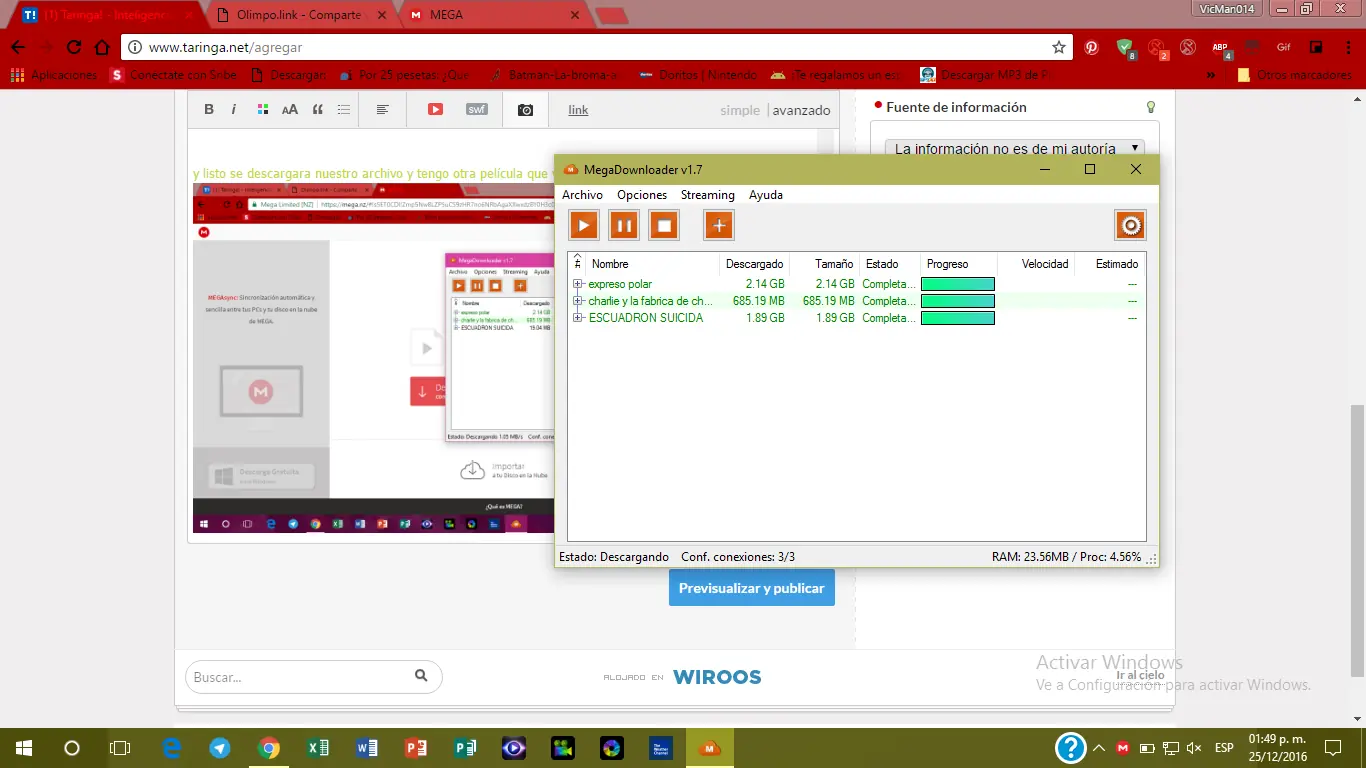The height and width of the screenshot is (768, 1366).
Task: Open the Aplicaciones bookmarks shortcut
Action: tap(53, 75)
